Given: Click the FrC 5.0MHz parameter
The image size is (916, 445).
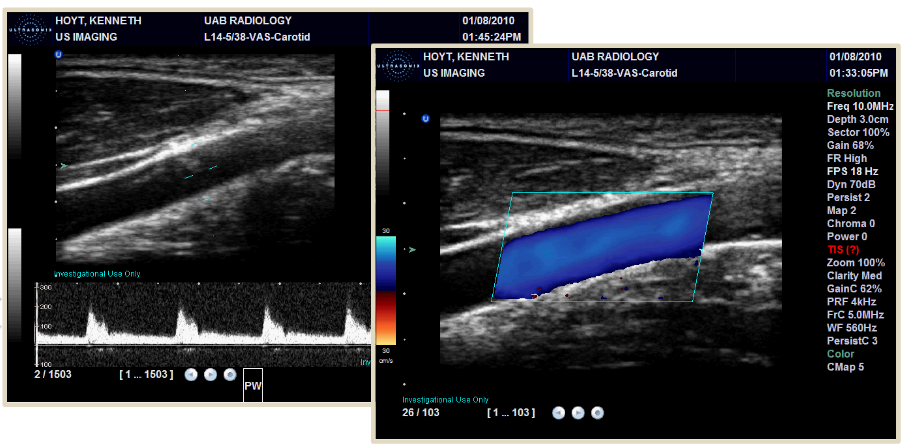Looking at the screenshot, I should coord(855,315).
